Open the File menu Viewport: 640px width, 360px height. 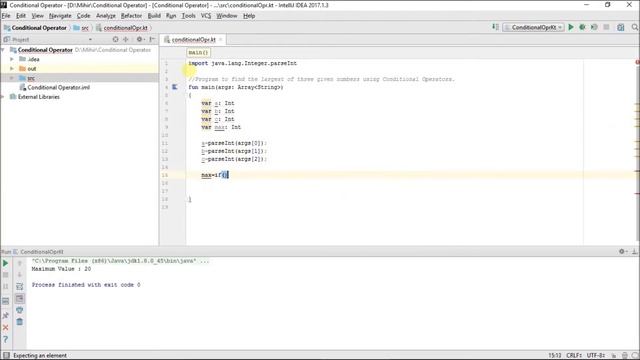[x=6, y=16]
